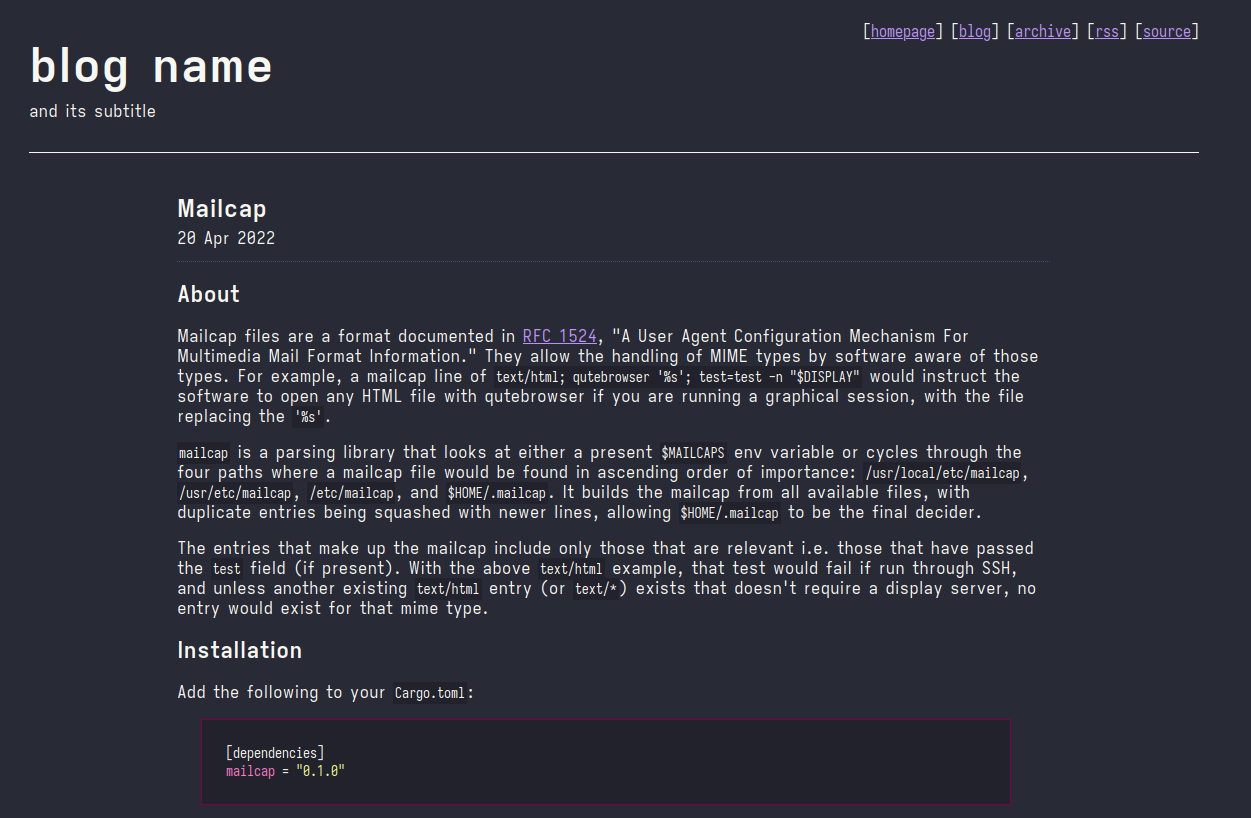
Task: Select the mailcap library name code span
Action: click(x=203, y=452)
